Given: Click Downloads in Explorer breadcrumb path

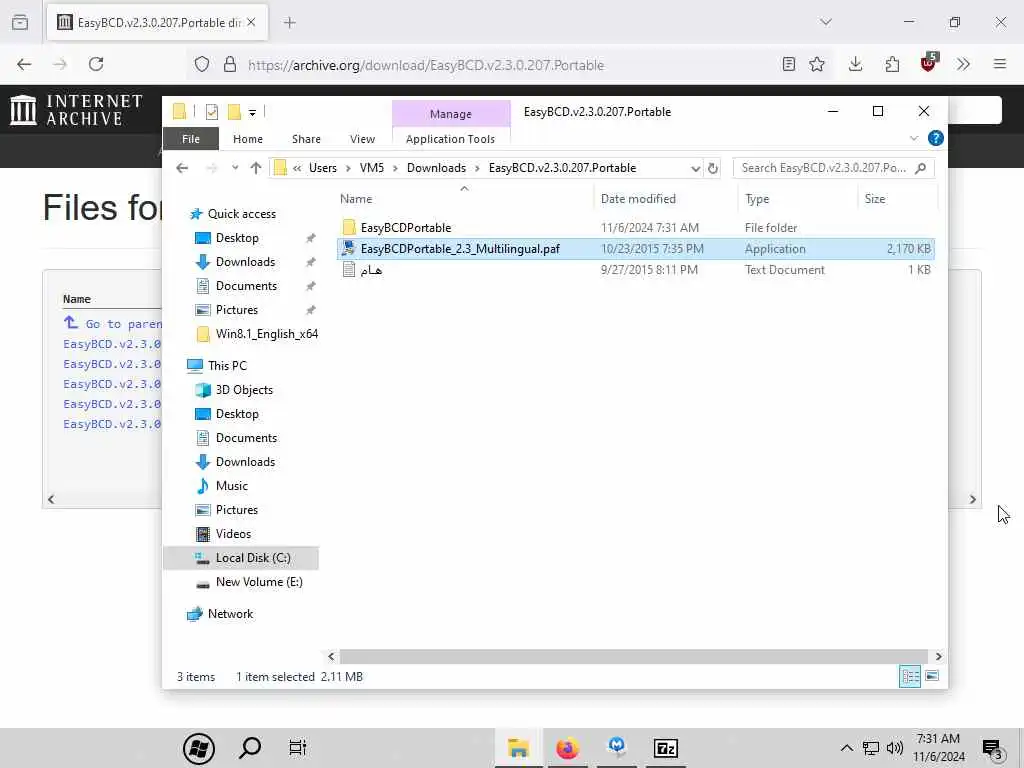Looking at the screenshot, I should click(x=436, y=168).
